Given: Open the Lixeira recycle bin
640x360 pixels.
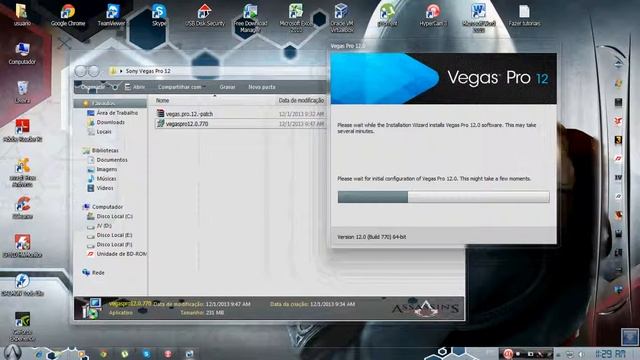Looking at the screenshot, I should coord(22,91).
